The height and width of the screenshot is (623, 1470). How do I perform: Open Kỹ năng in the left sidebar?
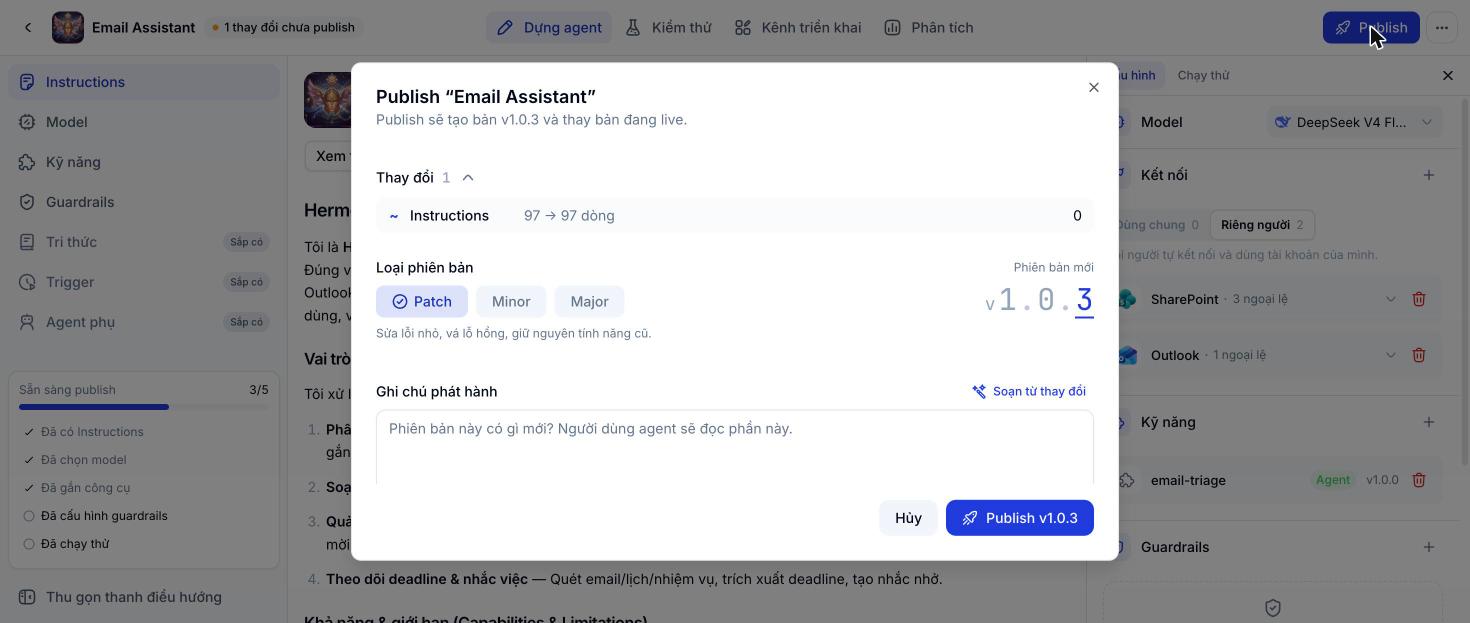[x=144, y=162]
